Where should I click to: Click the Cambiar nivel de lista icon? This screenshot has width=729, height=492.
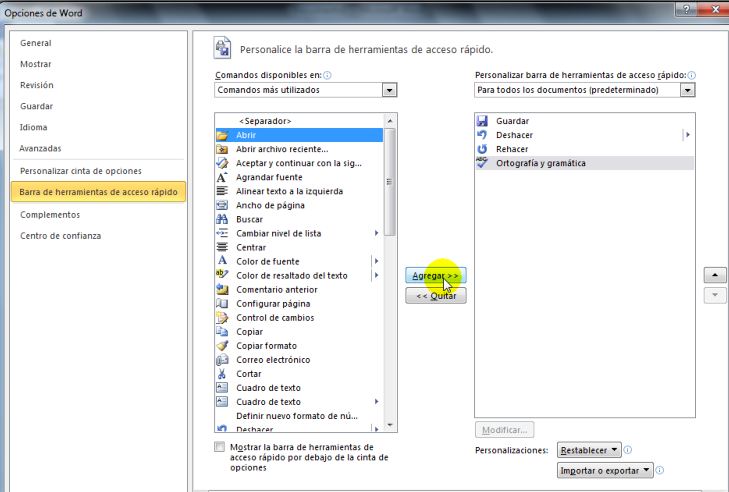click(x=222, y=233)
